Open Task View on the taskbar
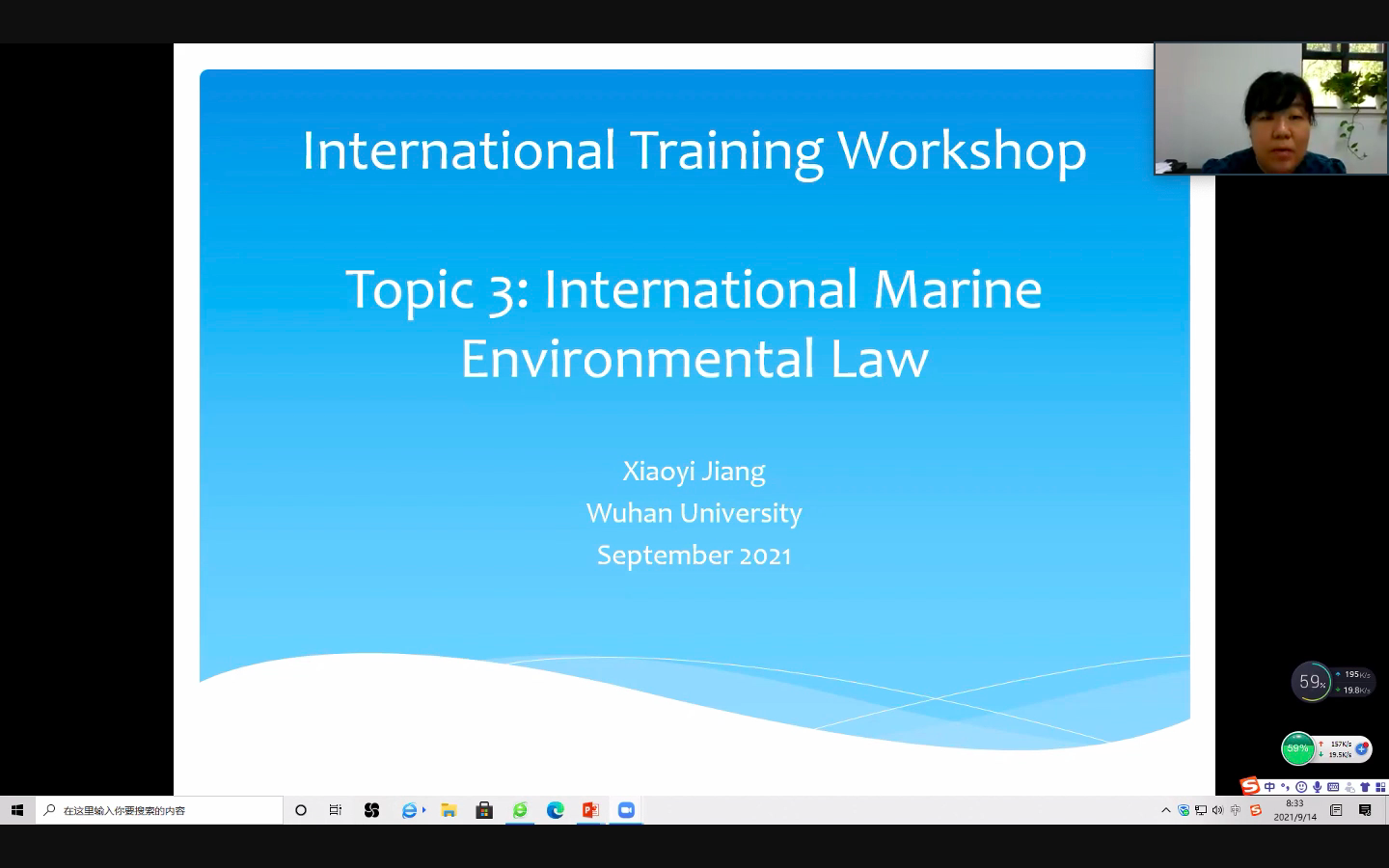This screenshot has height=868, width=1389. [336, 810]
